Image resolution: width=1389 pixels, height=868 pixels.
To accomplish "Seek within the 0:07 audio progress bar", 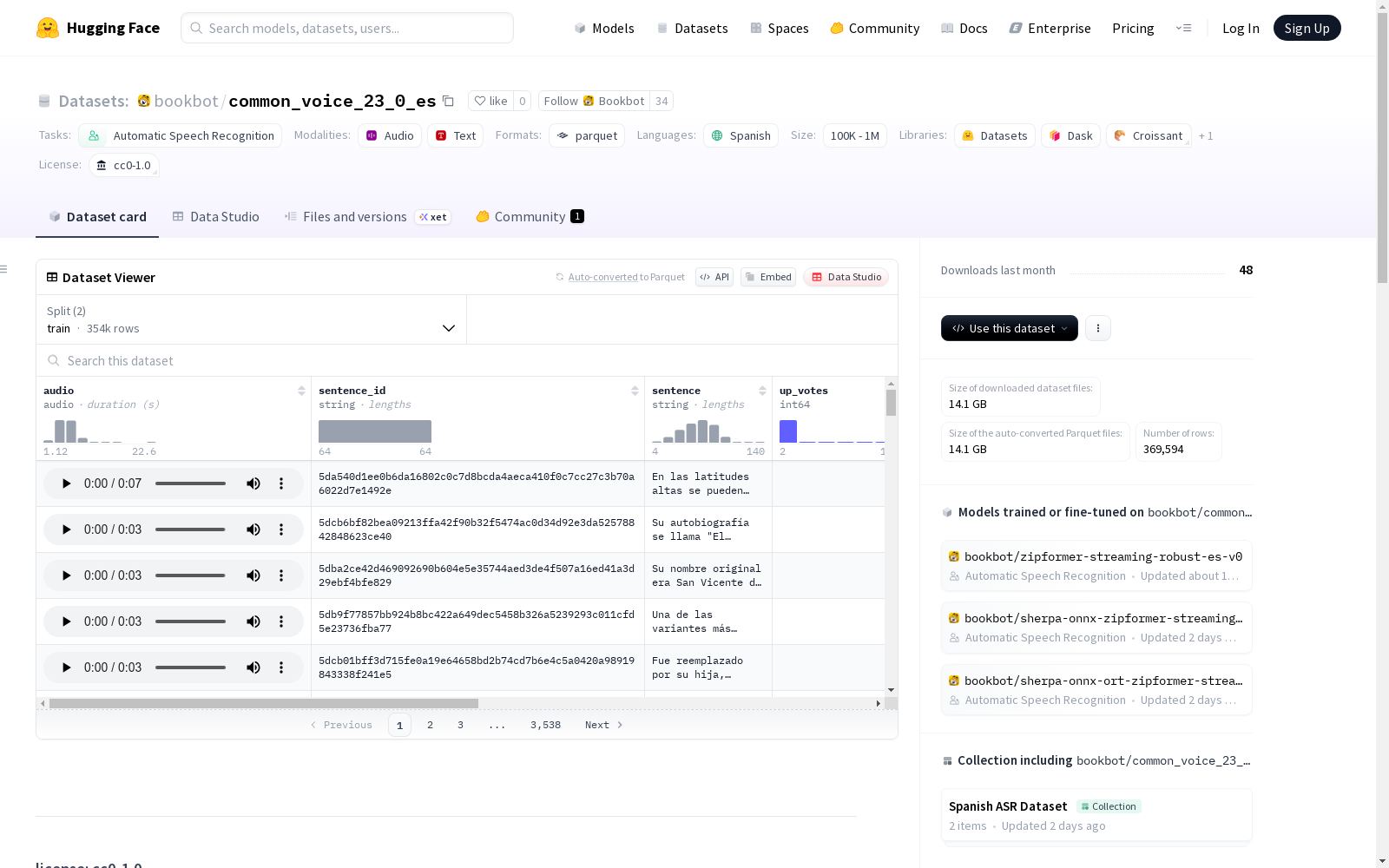I will click(x=190, y=483).
